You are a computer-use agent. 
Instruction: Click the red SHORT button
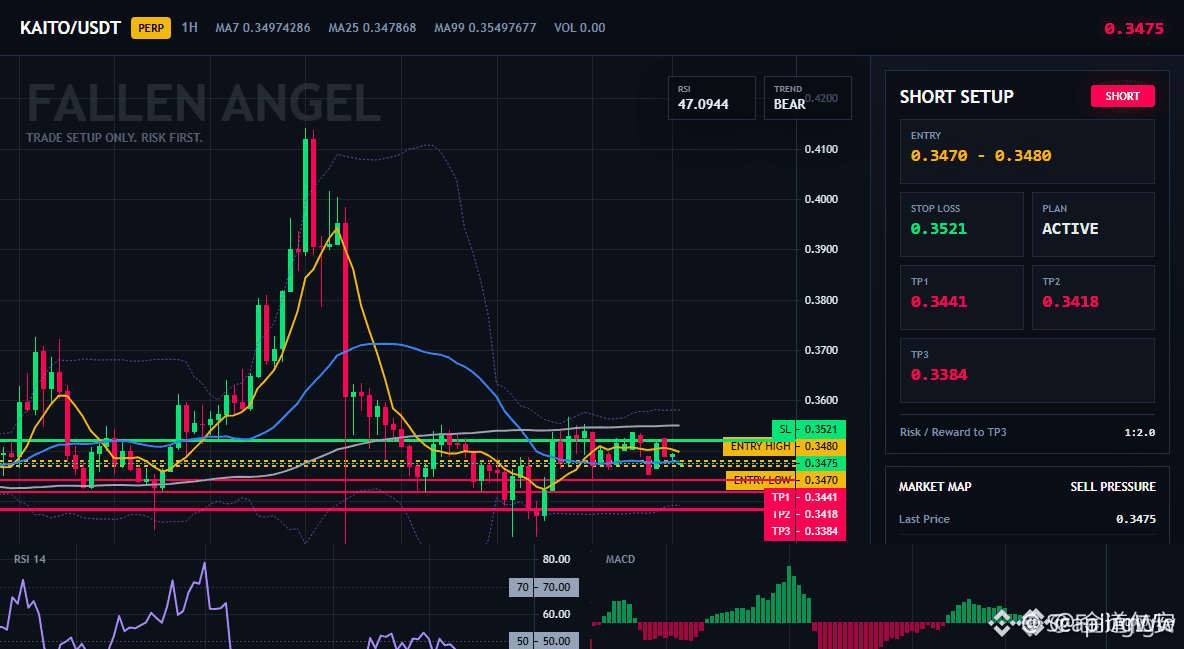tap(1122, 96)
